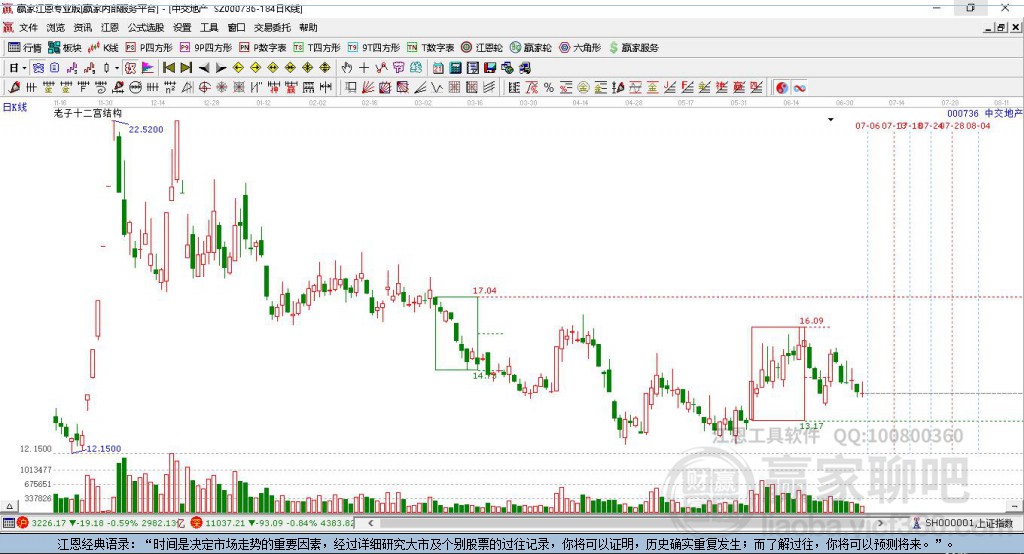Open the 江恩 menu
The image size is (1024, 554).
pos(110,27)
